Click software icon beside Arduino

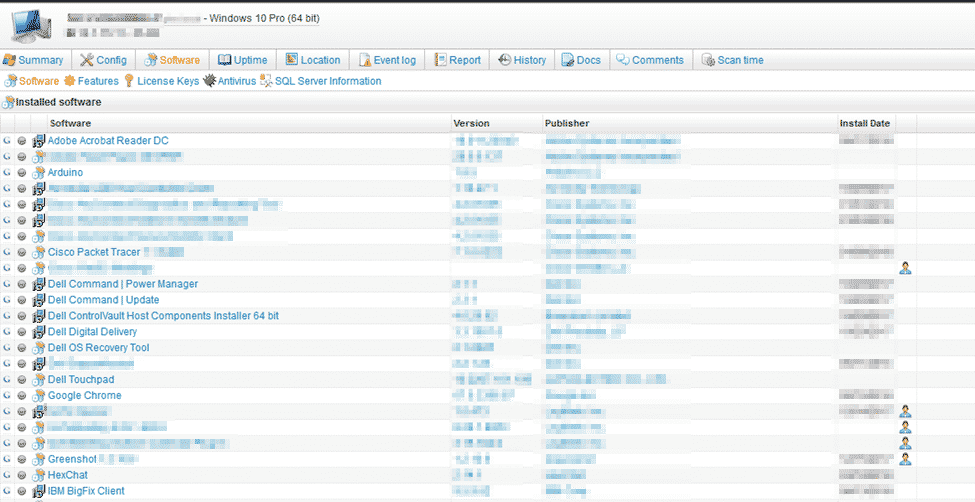[x=39, y=173]
